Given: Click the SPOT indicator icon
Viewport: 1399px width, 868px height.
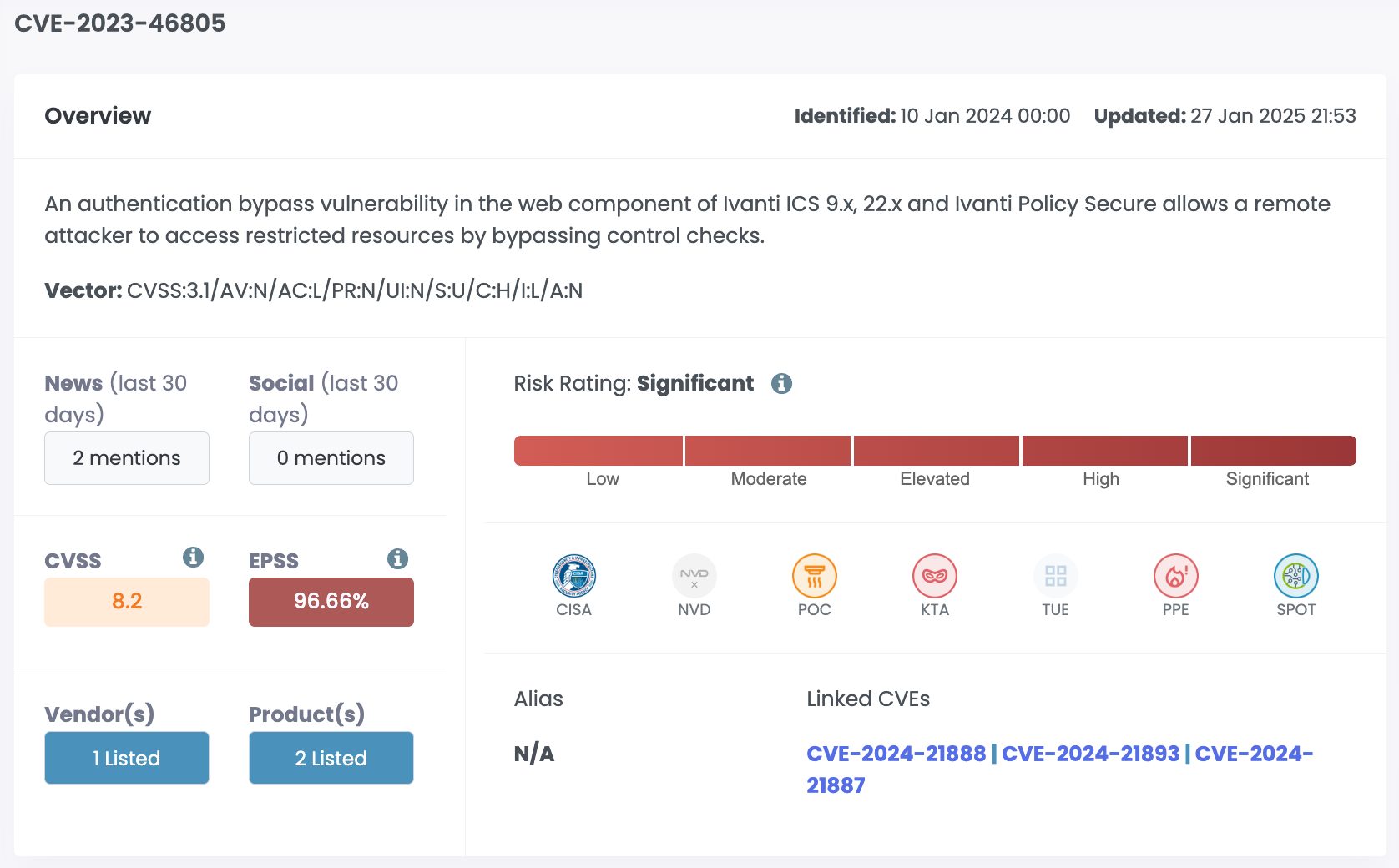Looking at the screenshot, I should pyautogui.click(x=1295, y=576).
